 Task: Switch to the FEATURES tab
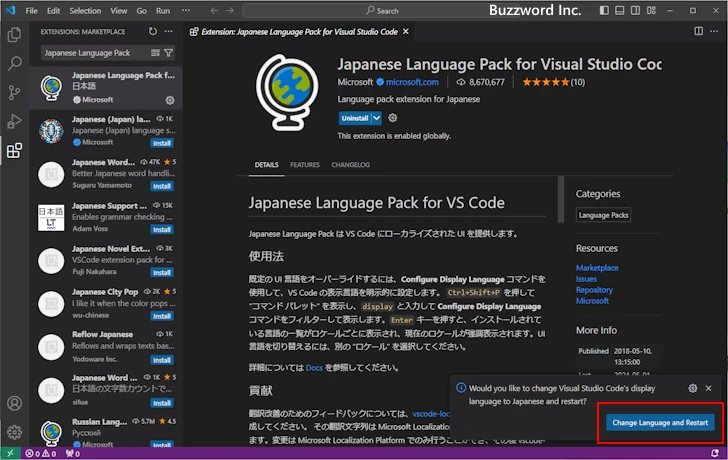(x=305, y=165)
